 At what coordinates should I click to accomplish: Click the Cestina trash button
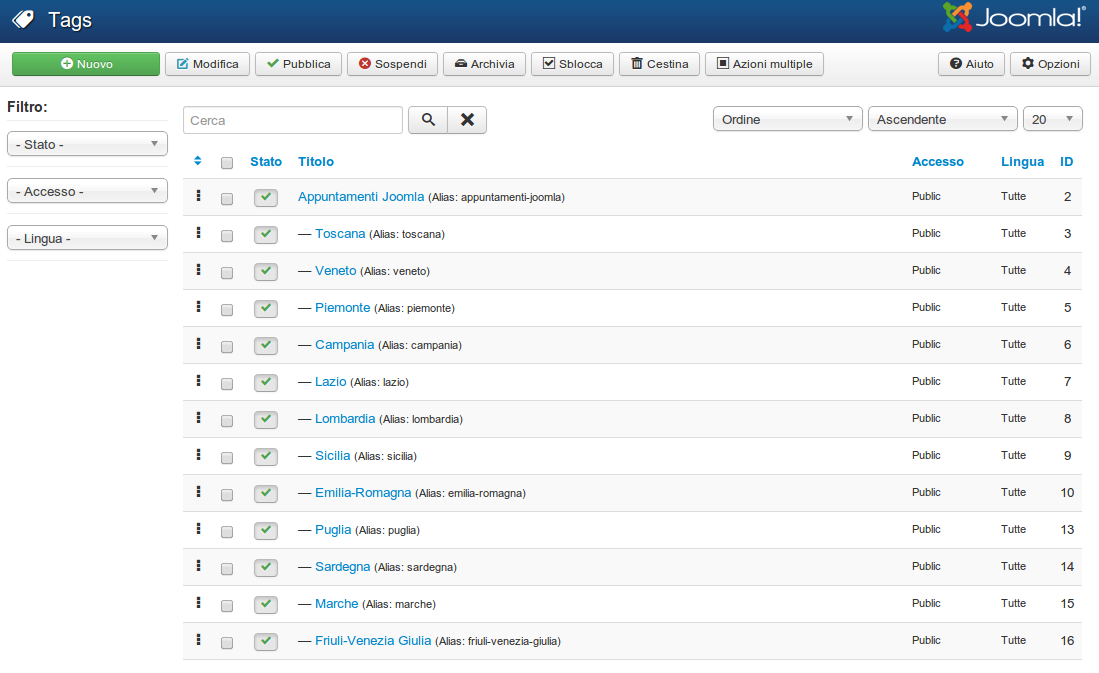point(659,64)
